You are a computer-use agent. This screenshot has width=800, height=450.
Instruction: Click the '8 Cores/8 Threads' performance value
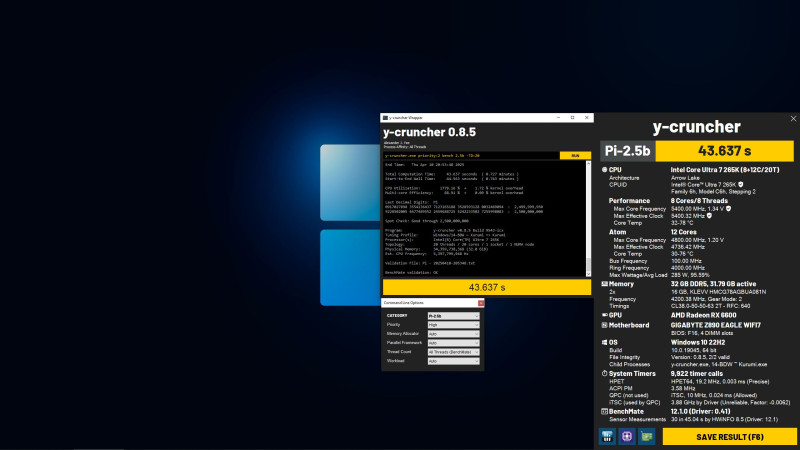(x=699, y=201)
